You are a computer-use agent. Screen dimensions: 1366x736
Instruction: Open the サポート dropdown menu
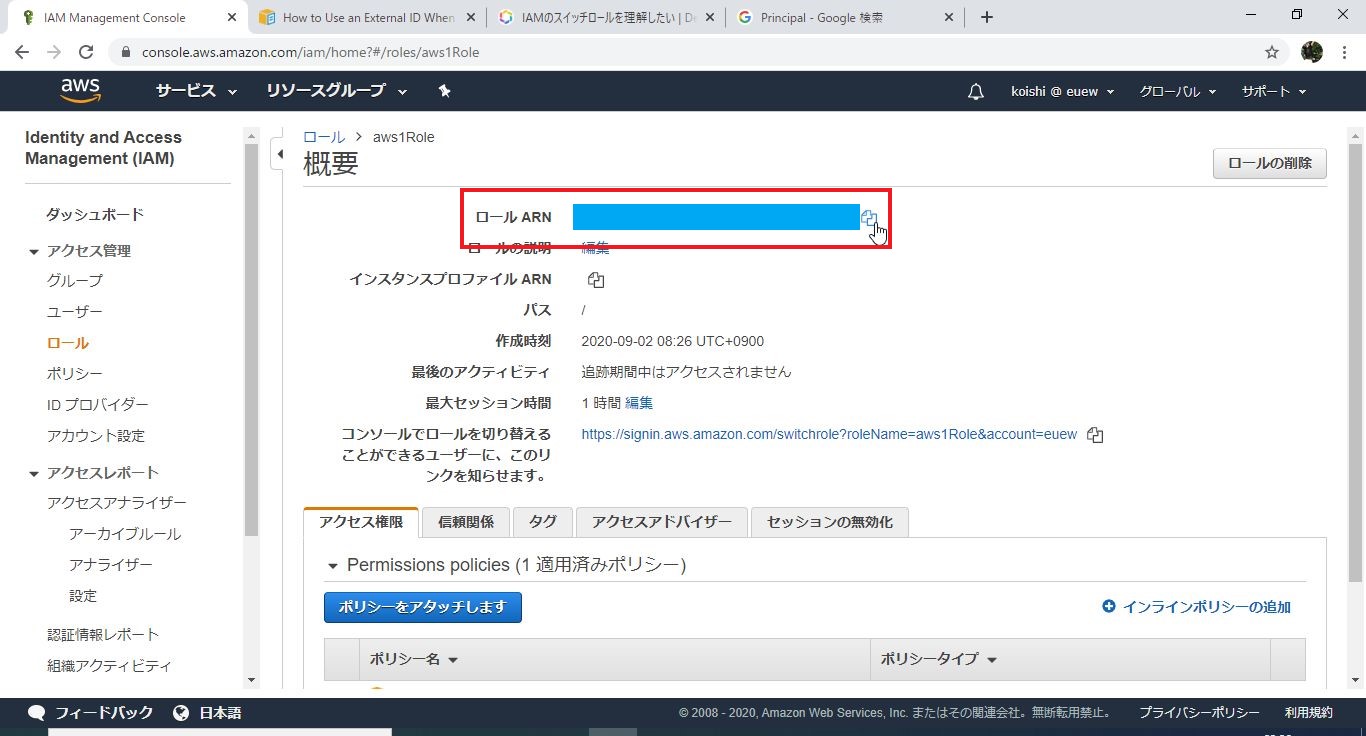pyautogui.click(x=1274, y=91)
